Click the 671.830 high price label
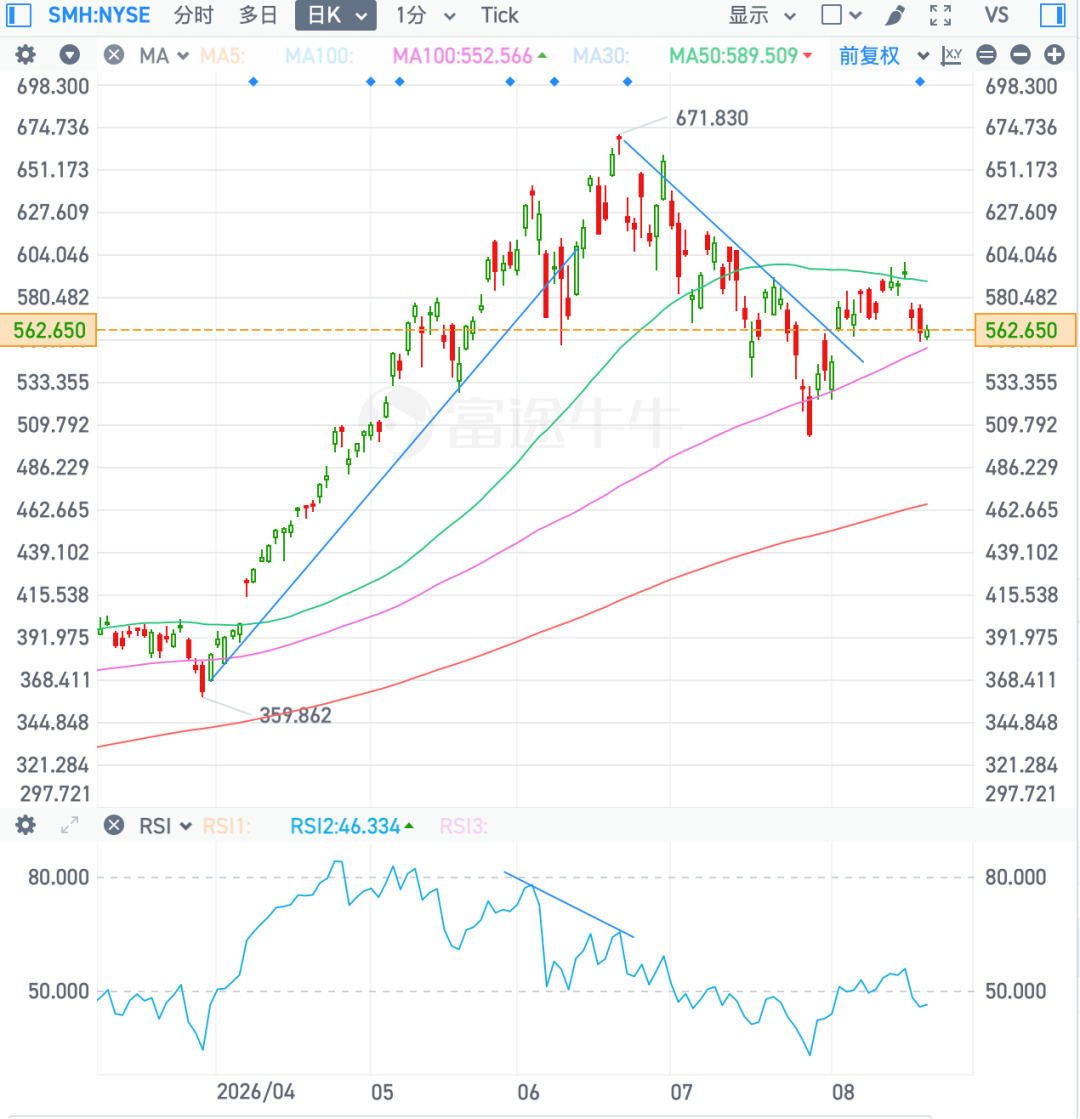Image resolution: width=1080 pixels, height=1119 pixels. pyautogui.click(x=712, y=118)
